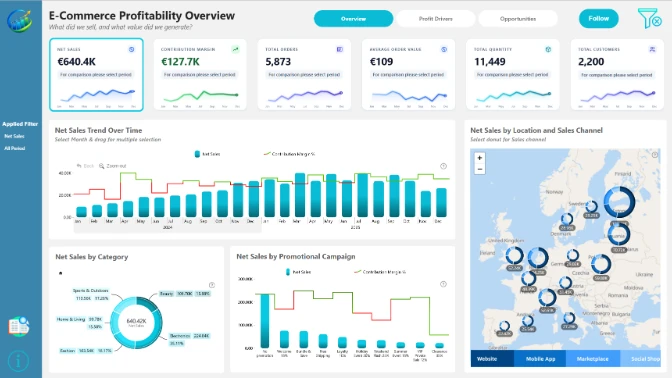Click the Average Order Value card icon

(x=444, y=49)
